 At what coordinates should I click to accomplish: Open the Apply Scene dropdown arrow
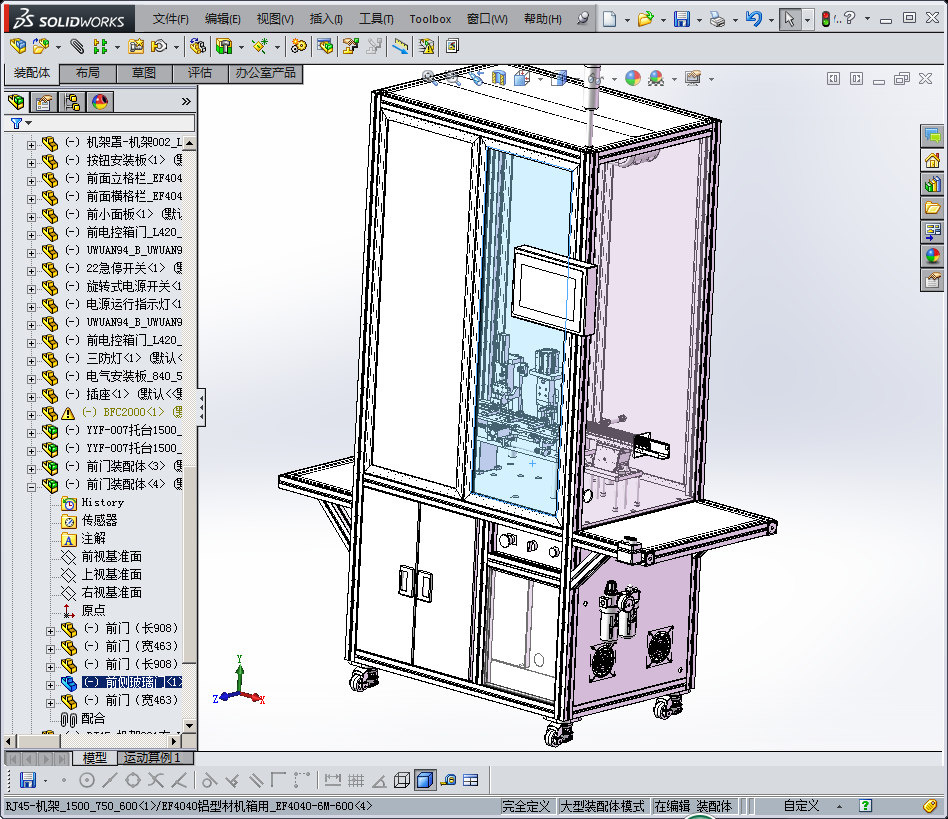[x=674, y=79]
